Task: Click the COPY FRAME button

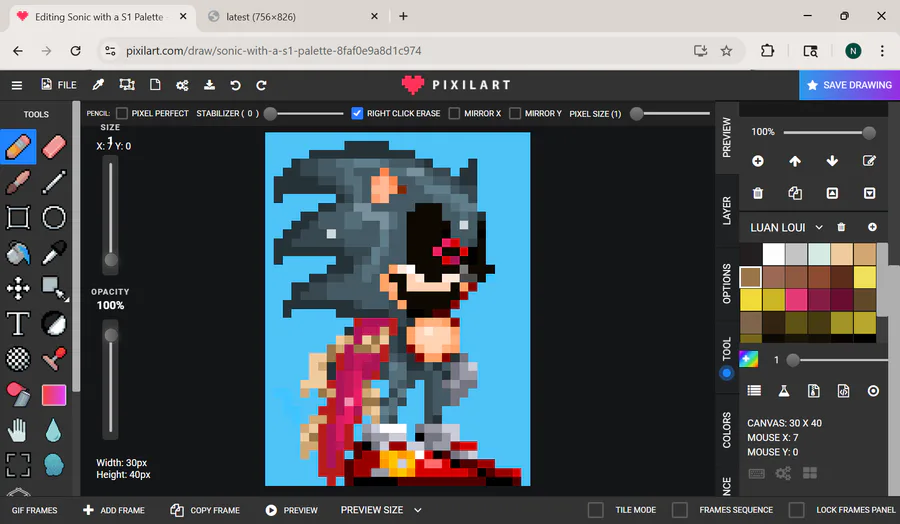Action: 205,510
